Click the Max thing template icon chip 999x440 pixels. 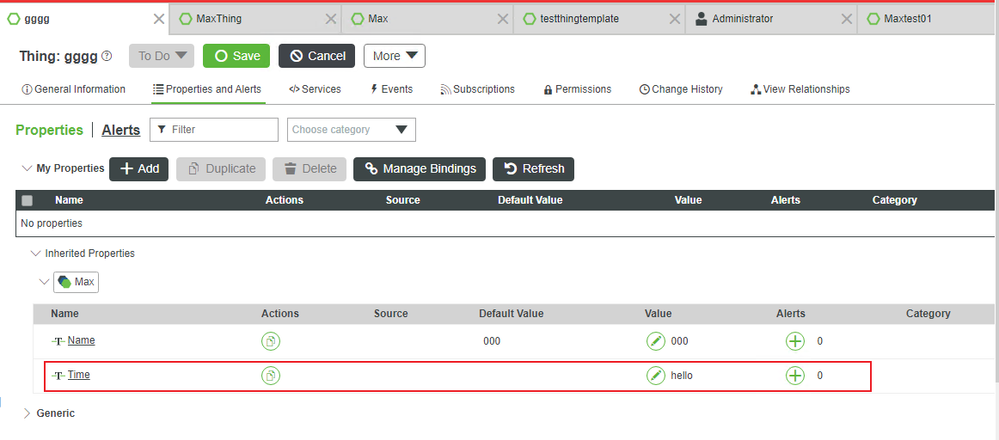click(x=76, y=282)
